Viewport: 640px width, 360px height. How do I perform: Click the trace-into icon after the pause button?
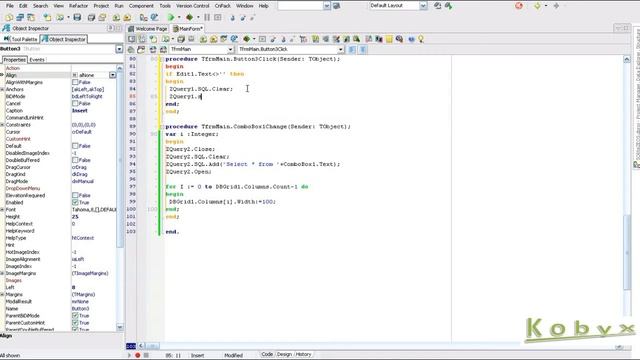(233, 17)
